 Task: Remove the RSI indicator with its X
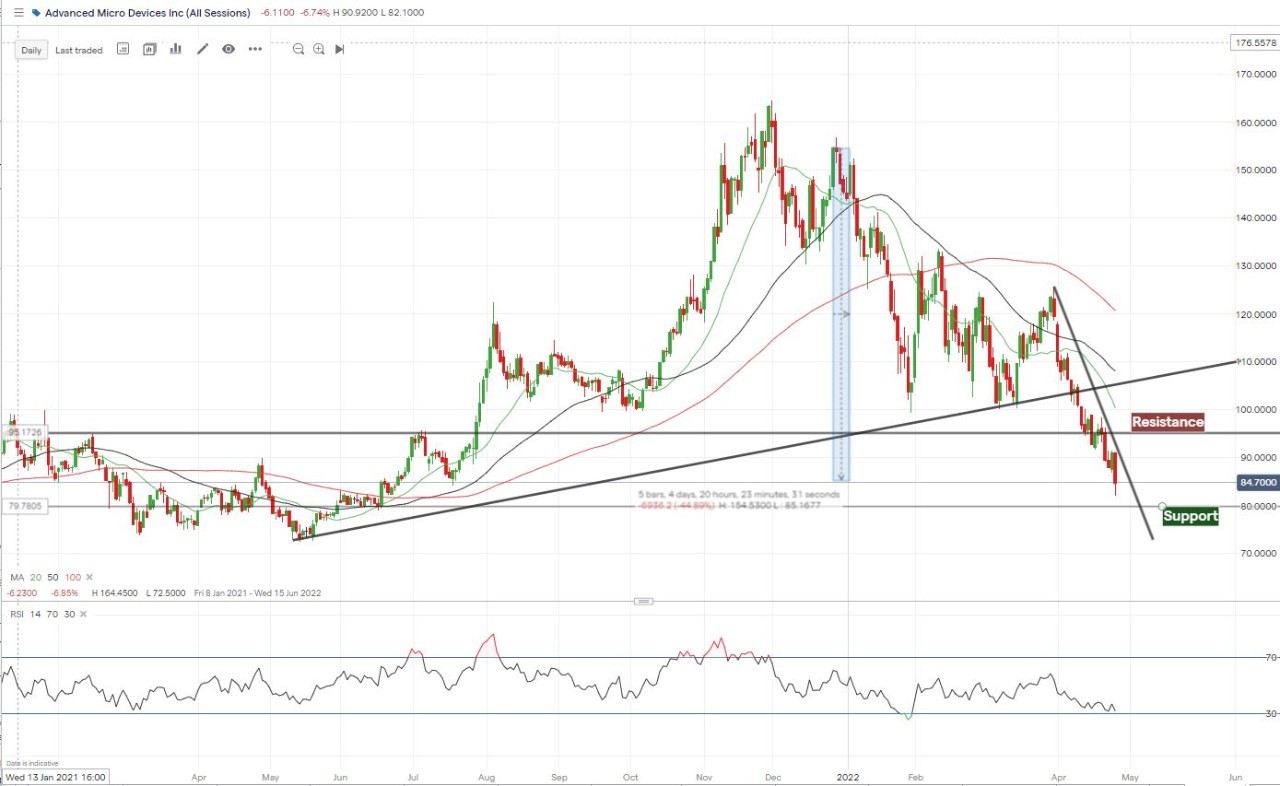[83, 614]
